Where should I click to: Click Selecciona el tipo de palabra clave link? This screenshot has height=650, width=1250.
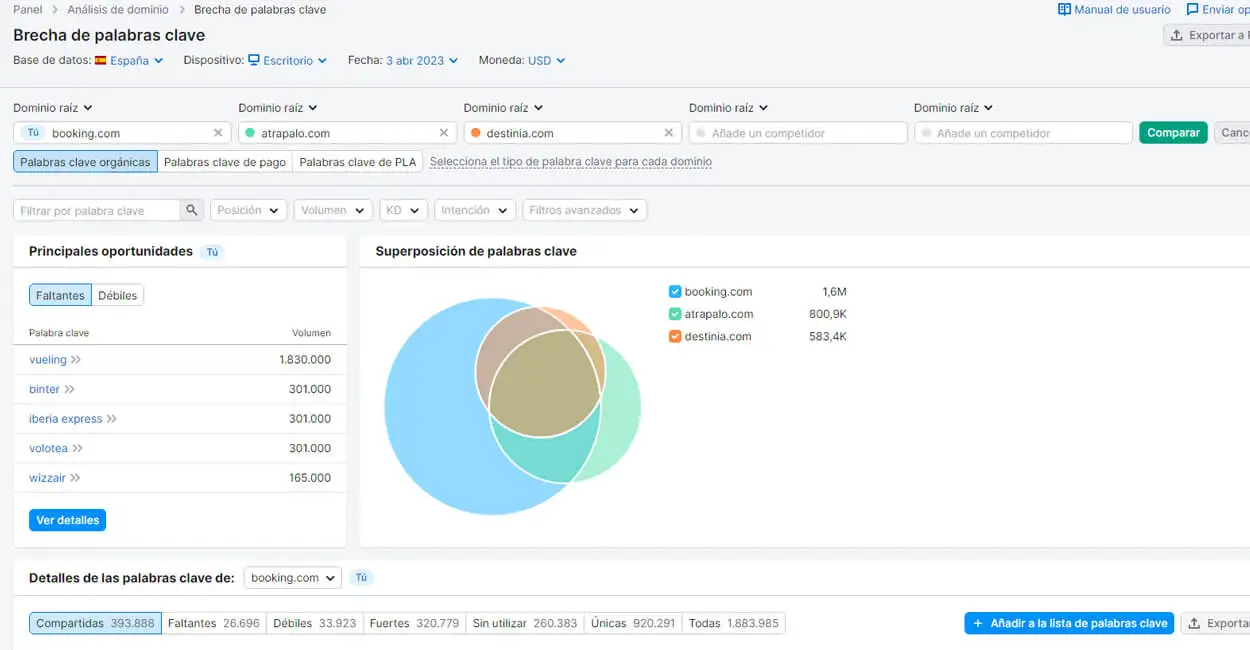[571, 162]
